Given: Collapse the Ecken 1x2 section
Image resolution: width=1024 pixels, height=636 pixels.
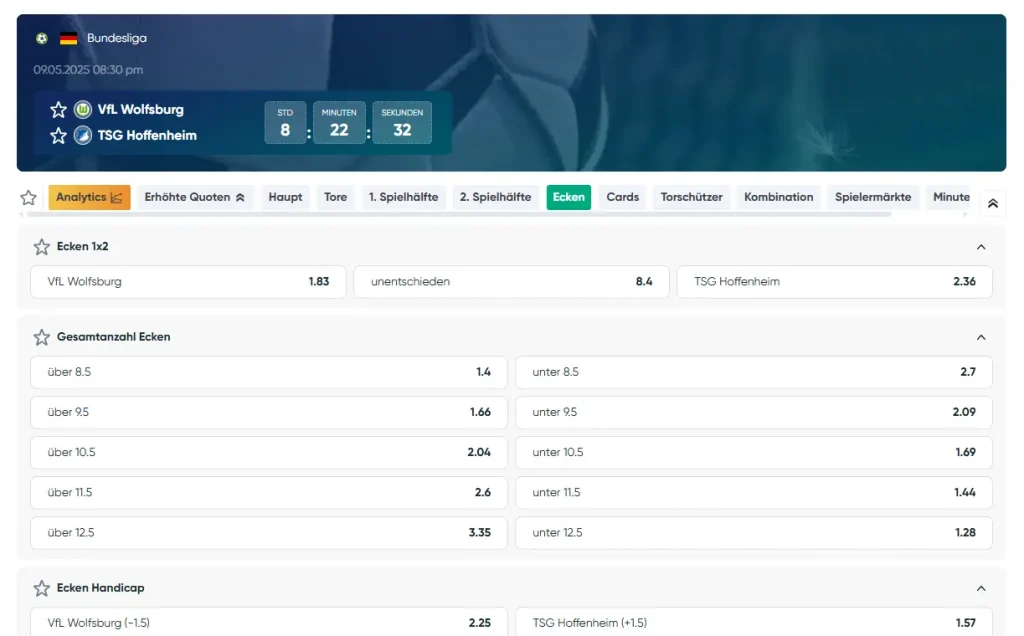Looking at the screenshot, I should (981, 247).
